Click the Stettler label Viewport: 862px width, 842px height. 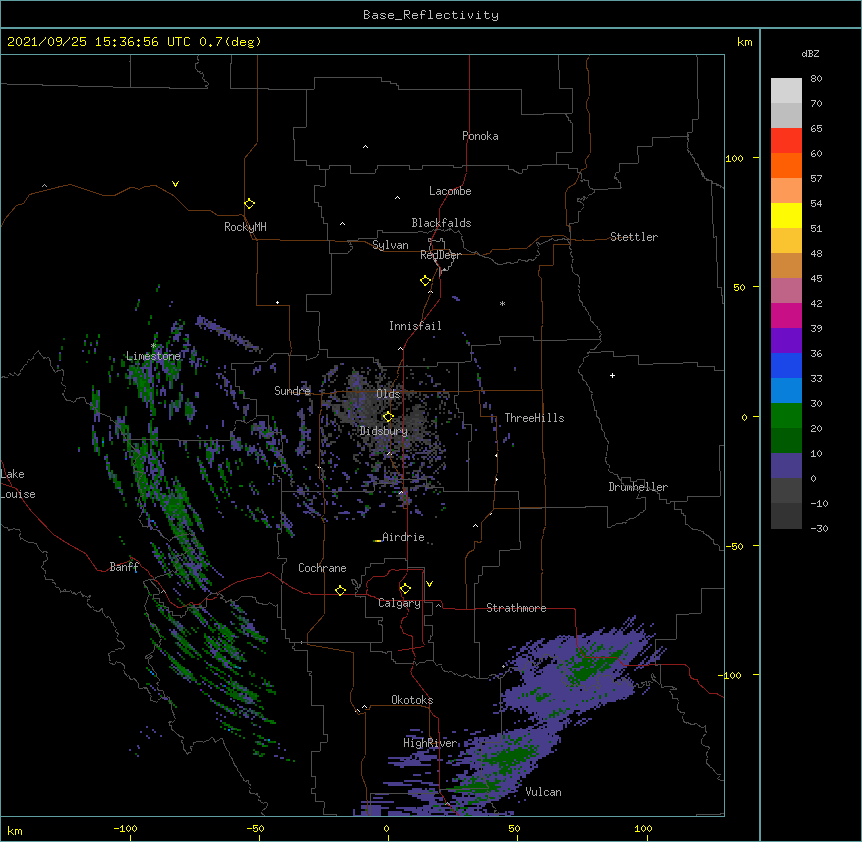click(633, 237)
